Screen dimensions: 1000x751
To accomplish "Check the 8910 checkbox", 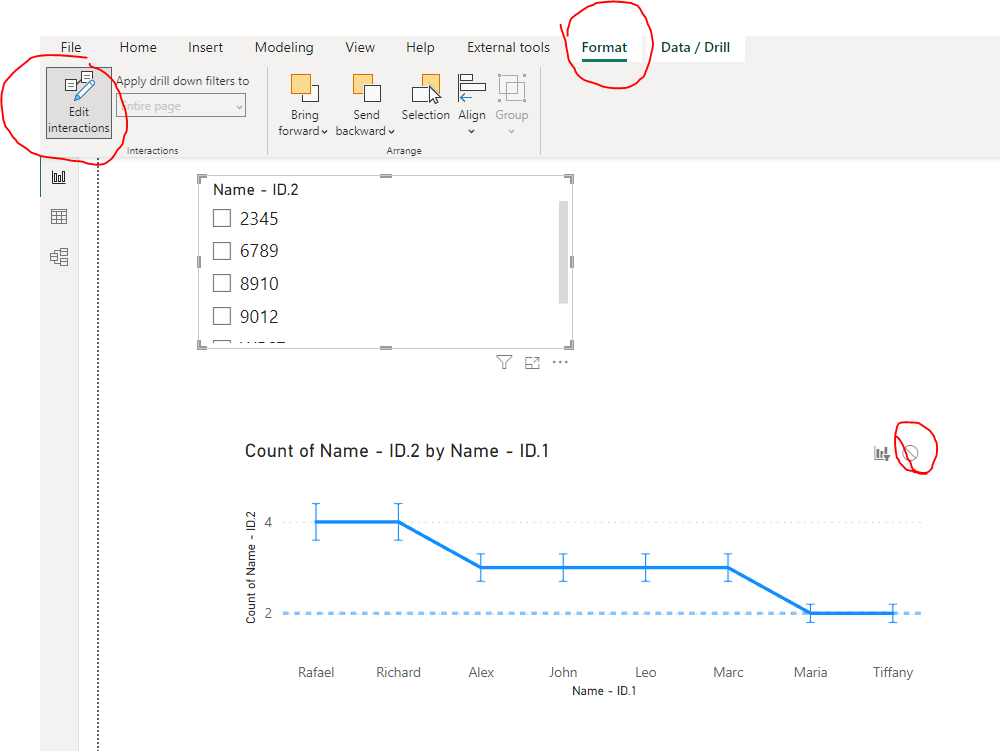I will tap(222, 283).
